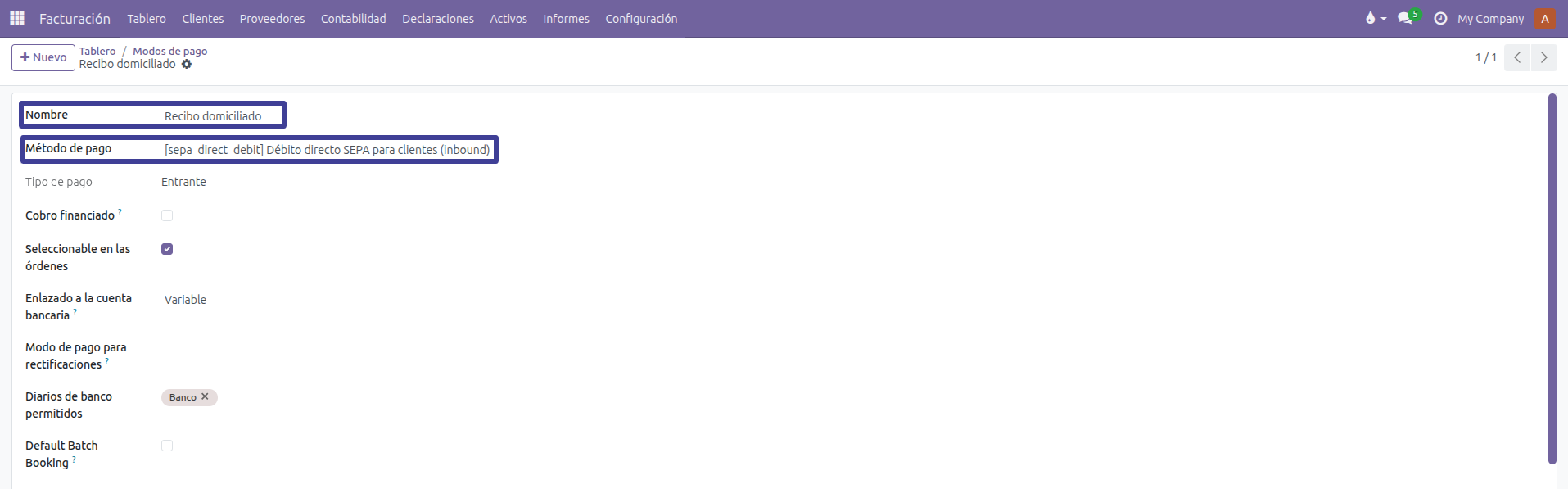Open the apps grid home menu icon
The width and height of the screenshot is (1568, 489).
[17, 18]
